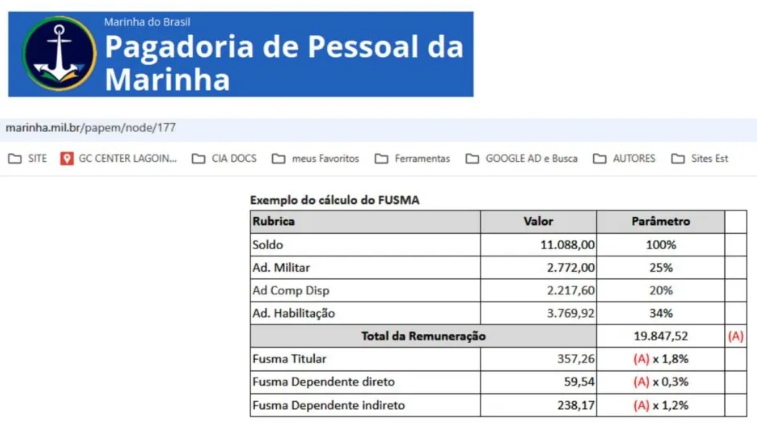
Task: Select the Valor column header
Action: click(538, 222)
